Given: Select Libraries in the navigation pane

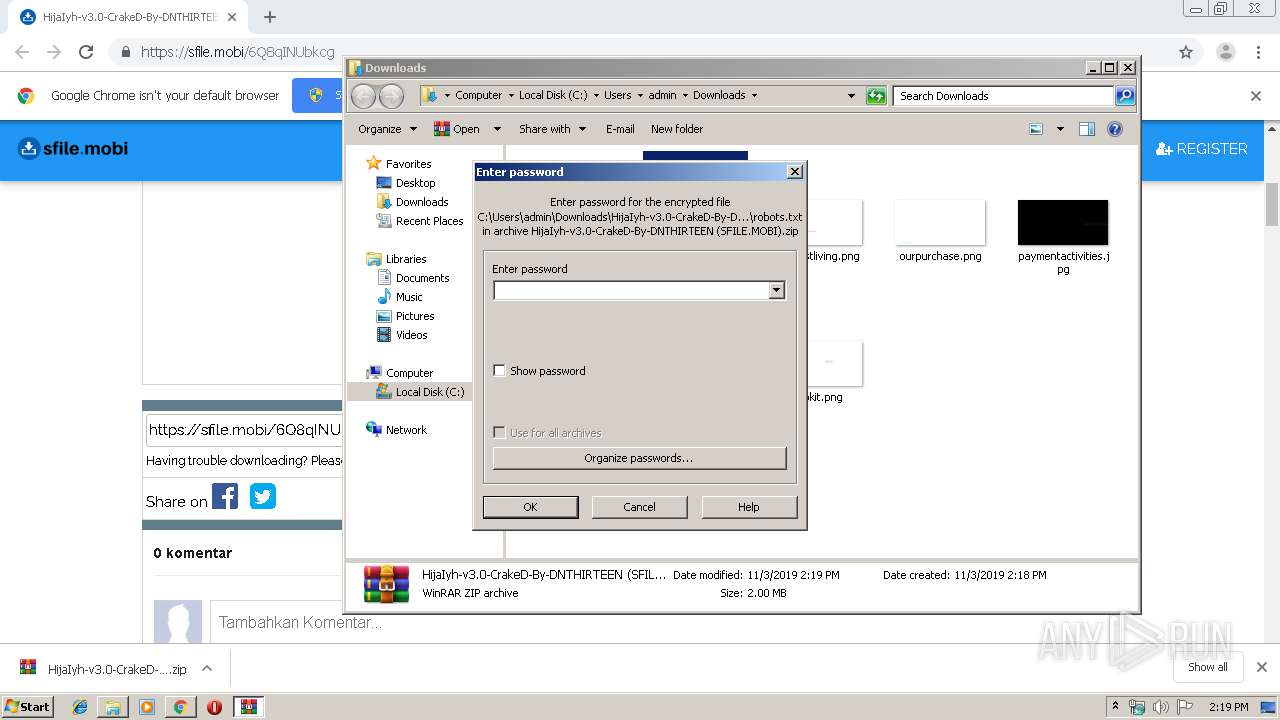Looking at the screenshot, I should 406,259.
